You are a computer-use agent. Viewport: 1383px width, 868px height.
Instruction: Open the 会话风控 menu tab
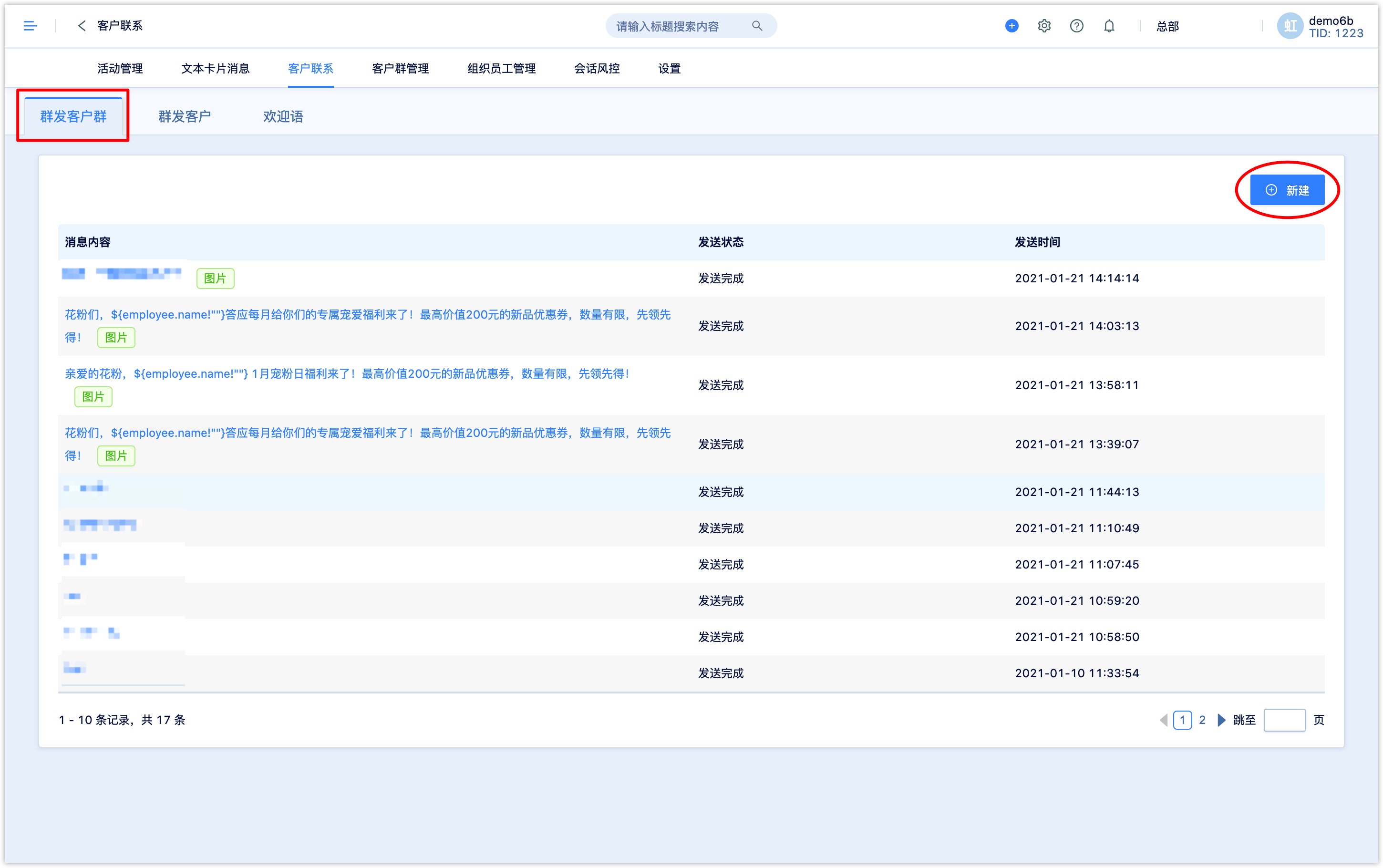[597, 68]
